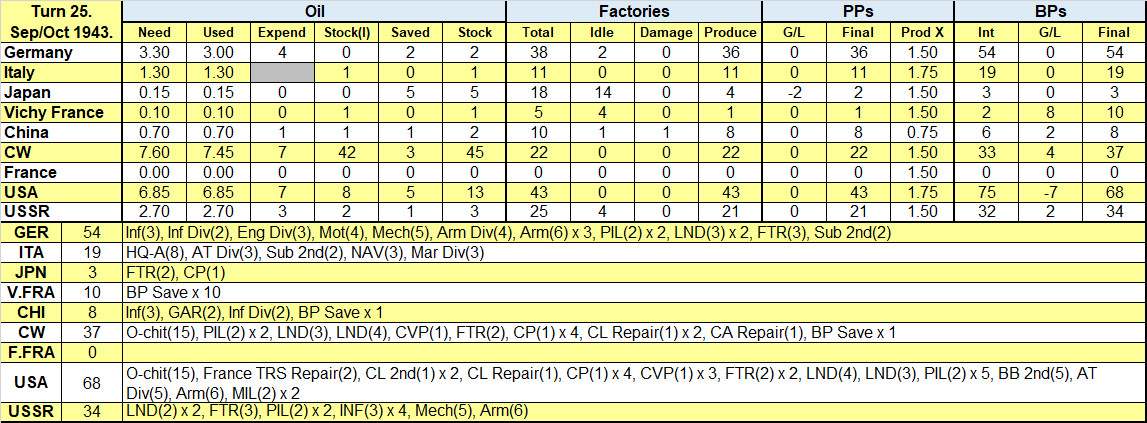Select the Prod X column header
This screenshot has width=1147, height=423.
pos(922,34)
